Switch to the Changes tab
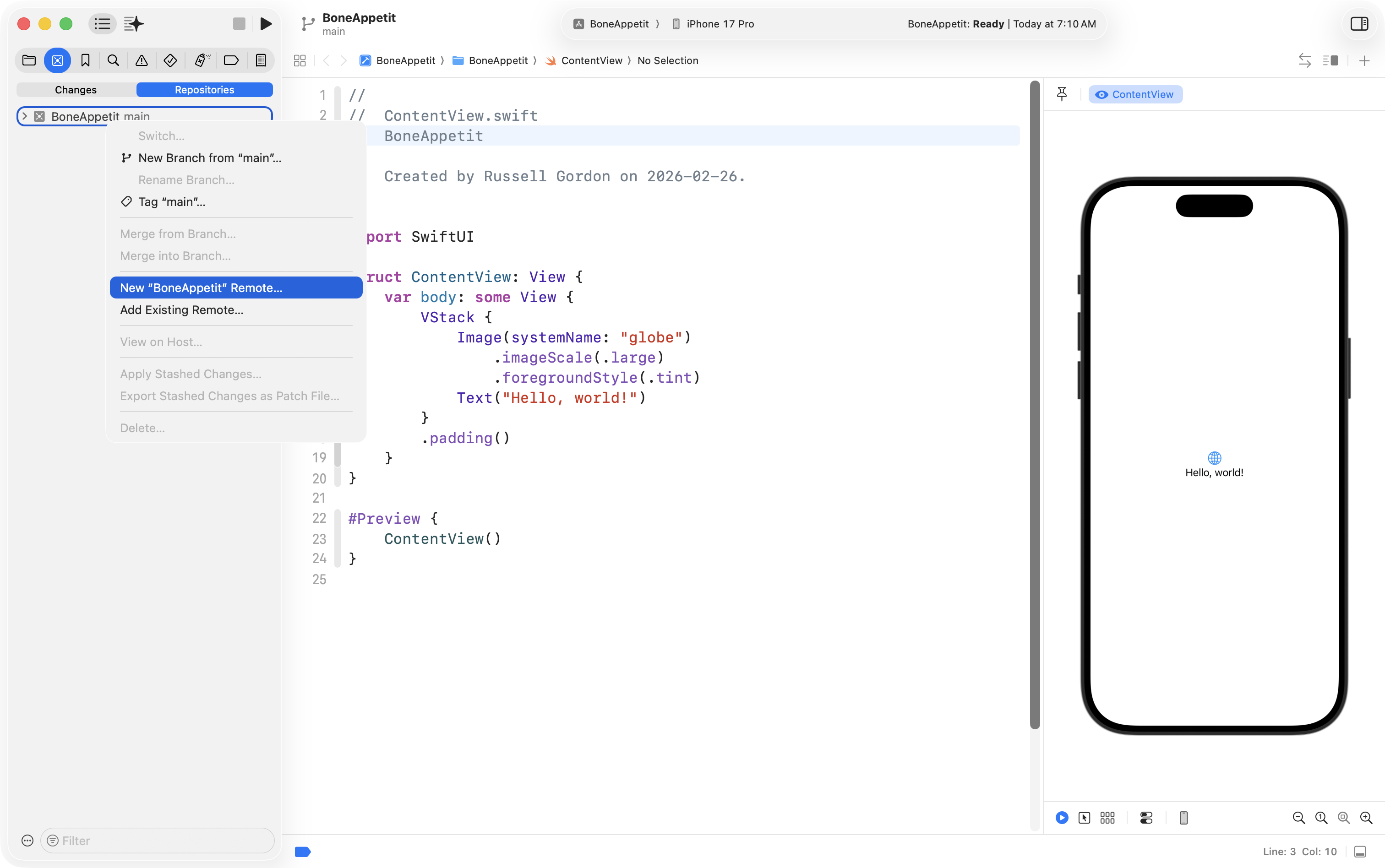 click(76, 90)
